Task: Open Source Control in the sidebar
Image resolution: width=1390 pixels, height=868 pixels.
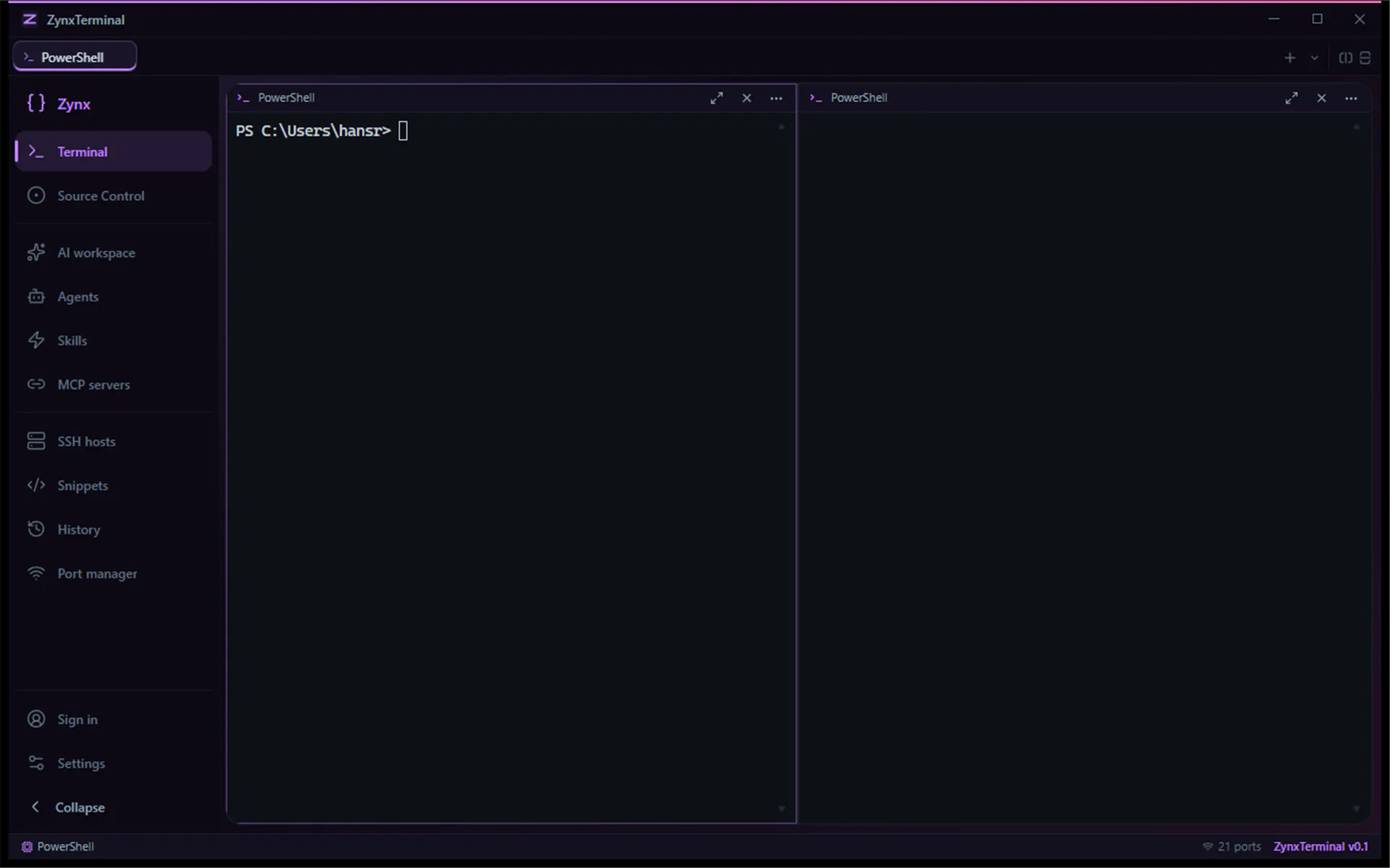Action: coord(113,195)
